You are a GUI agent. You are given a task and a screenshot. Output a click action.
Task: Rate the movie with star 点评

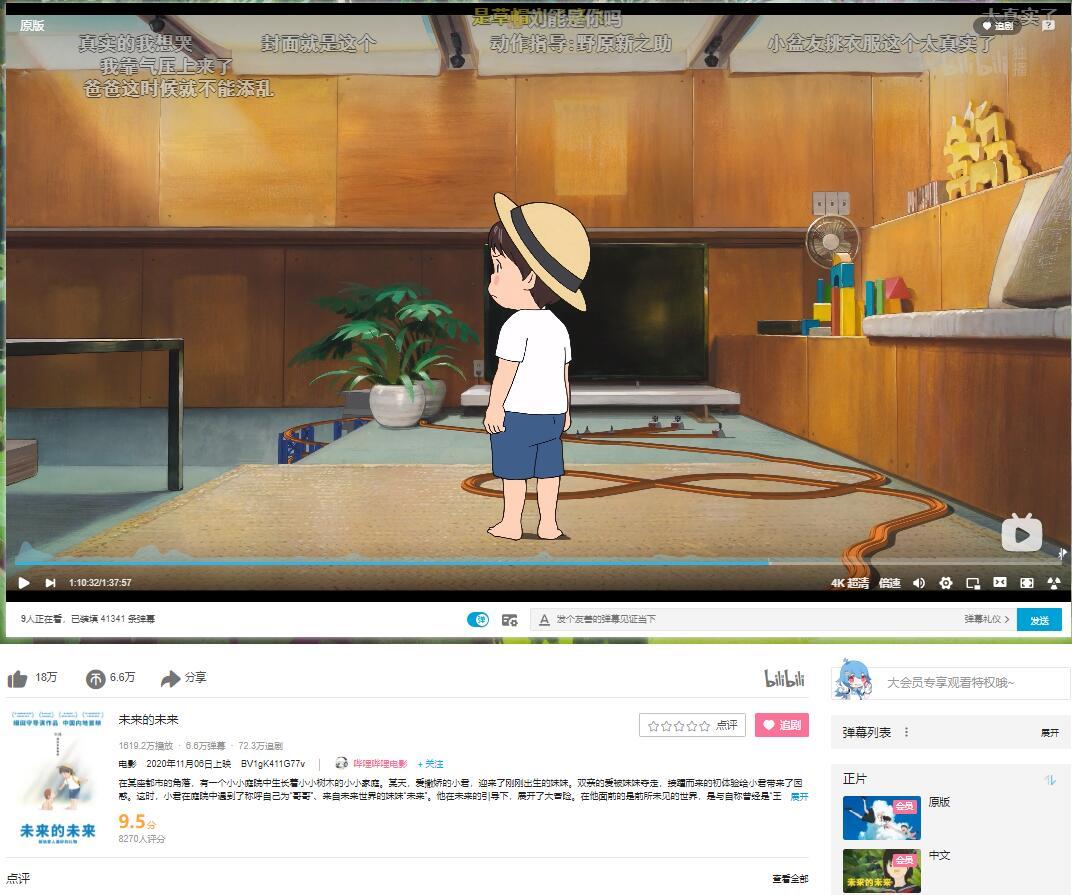coord(693,725)
